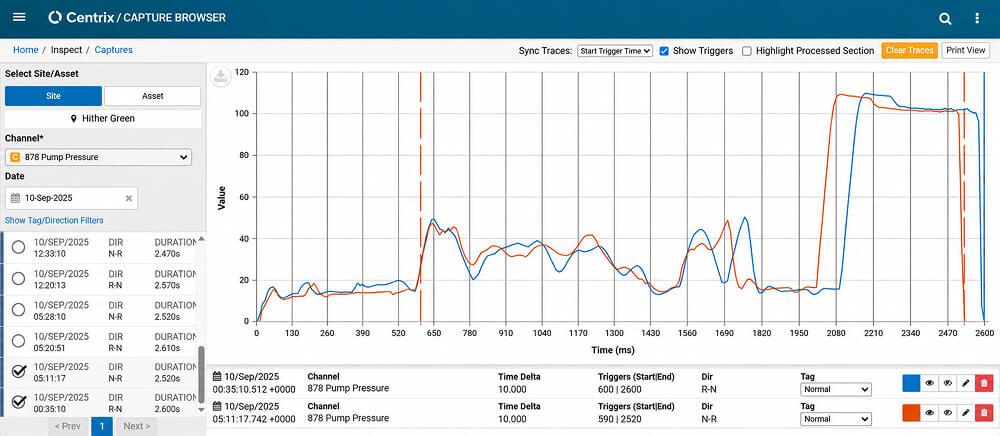Image resolution: width=1000 pixels, height=436 pixels.
Task: Edit the 05:11:17.742 trace with the pencil icon
Action: tap(966, 413)
